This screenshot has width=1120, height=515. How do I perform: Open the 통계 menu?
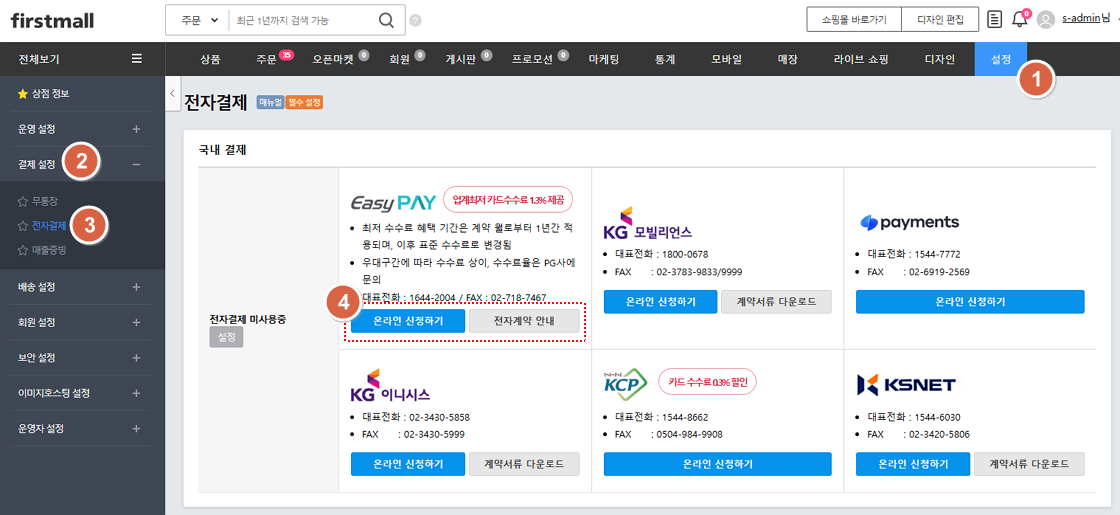[665, 59]
